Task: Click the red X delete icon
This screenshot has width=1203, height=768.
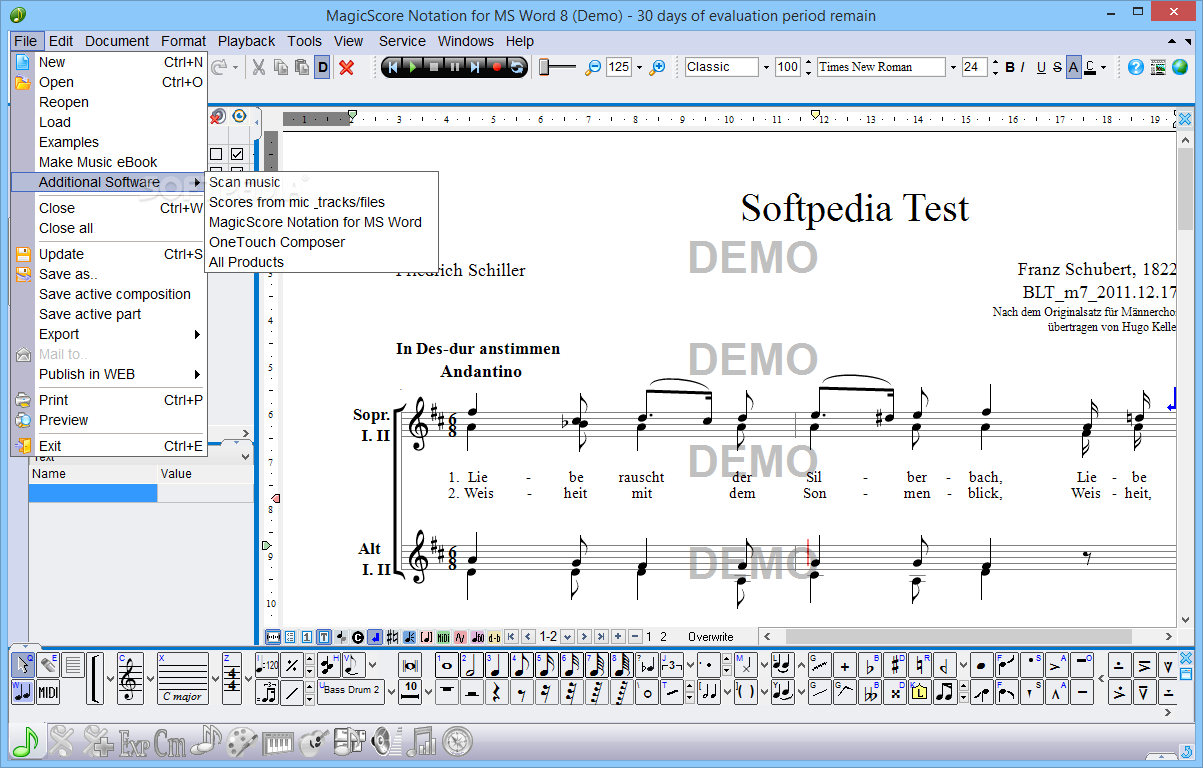Action: click(x=347, y=67)
